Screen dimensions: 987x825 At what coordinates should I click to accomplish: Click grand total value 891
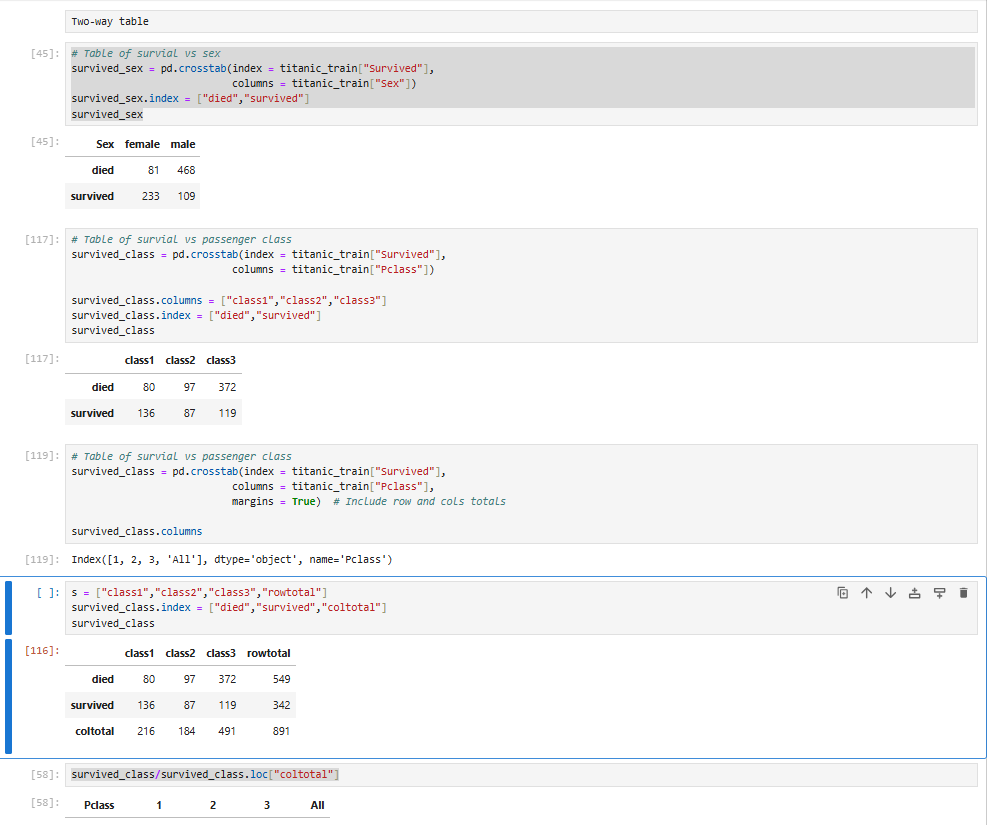(281, 731)
